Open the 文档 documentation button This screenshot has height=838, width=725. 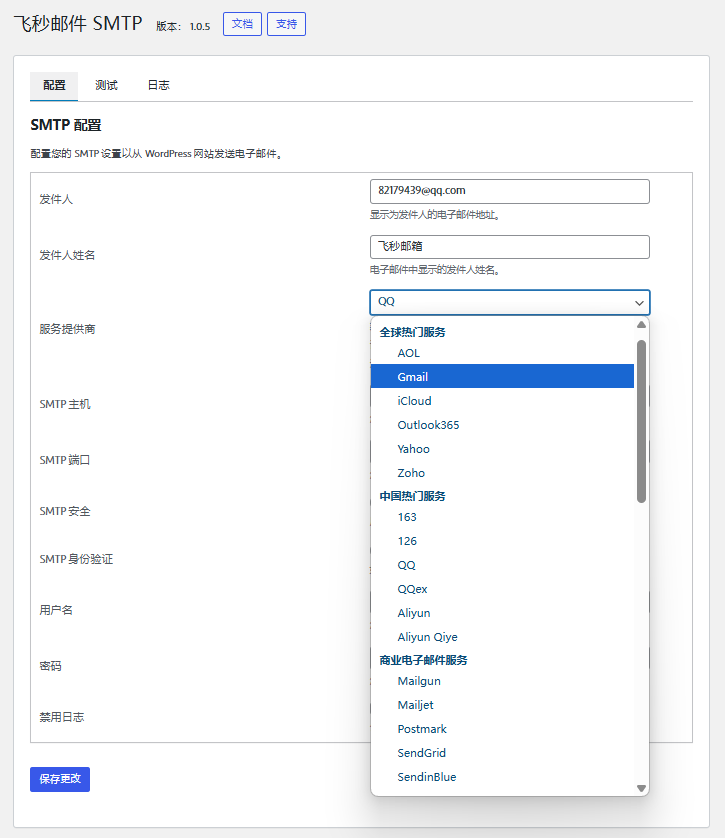coord(242,24)
